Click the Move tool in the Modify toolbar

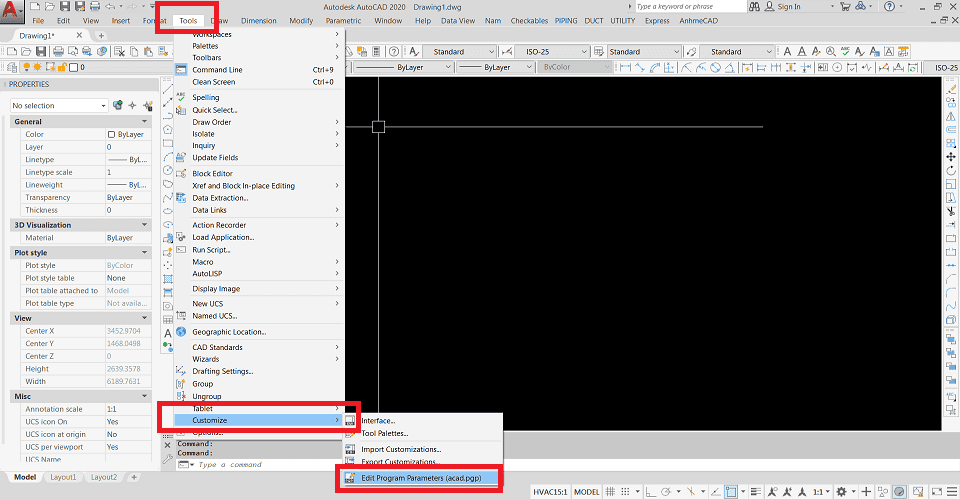[x=951, y=157]
